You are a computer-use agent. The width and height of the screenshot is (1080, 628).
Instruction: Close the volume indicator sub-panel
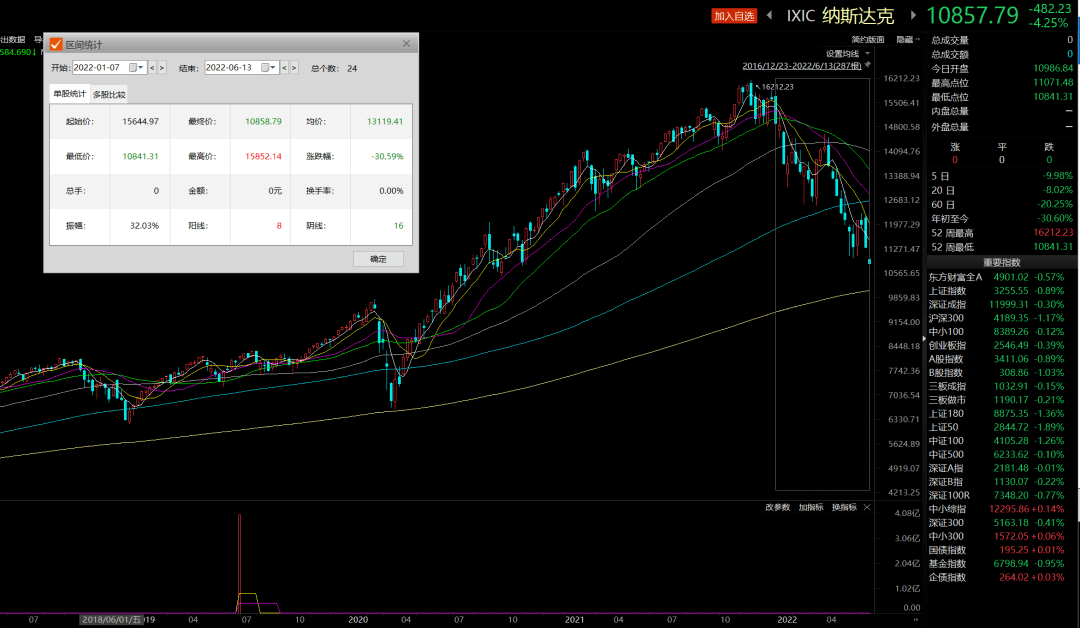867,508
